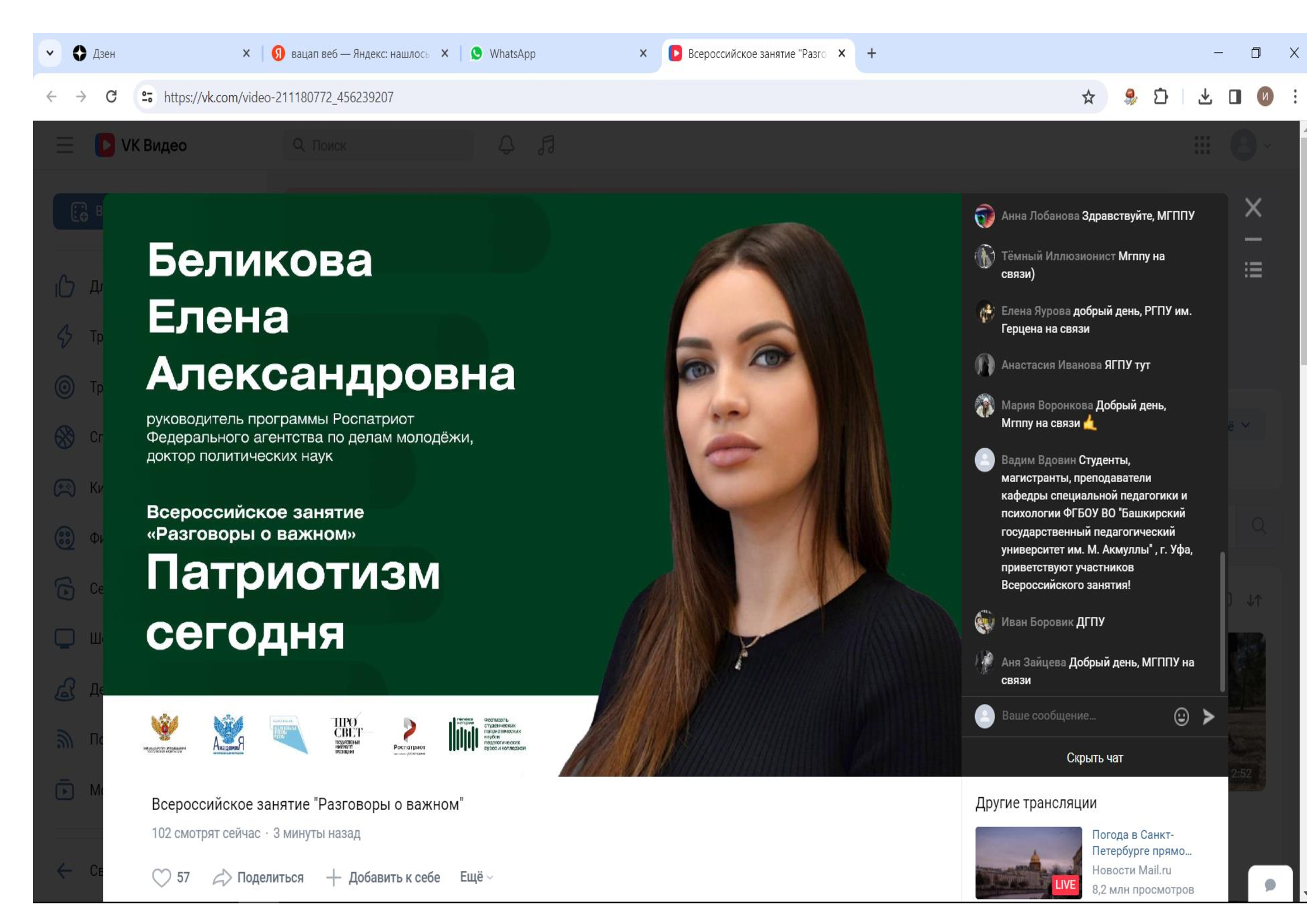Toggle browser side panel icon

pos(1234,97)
